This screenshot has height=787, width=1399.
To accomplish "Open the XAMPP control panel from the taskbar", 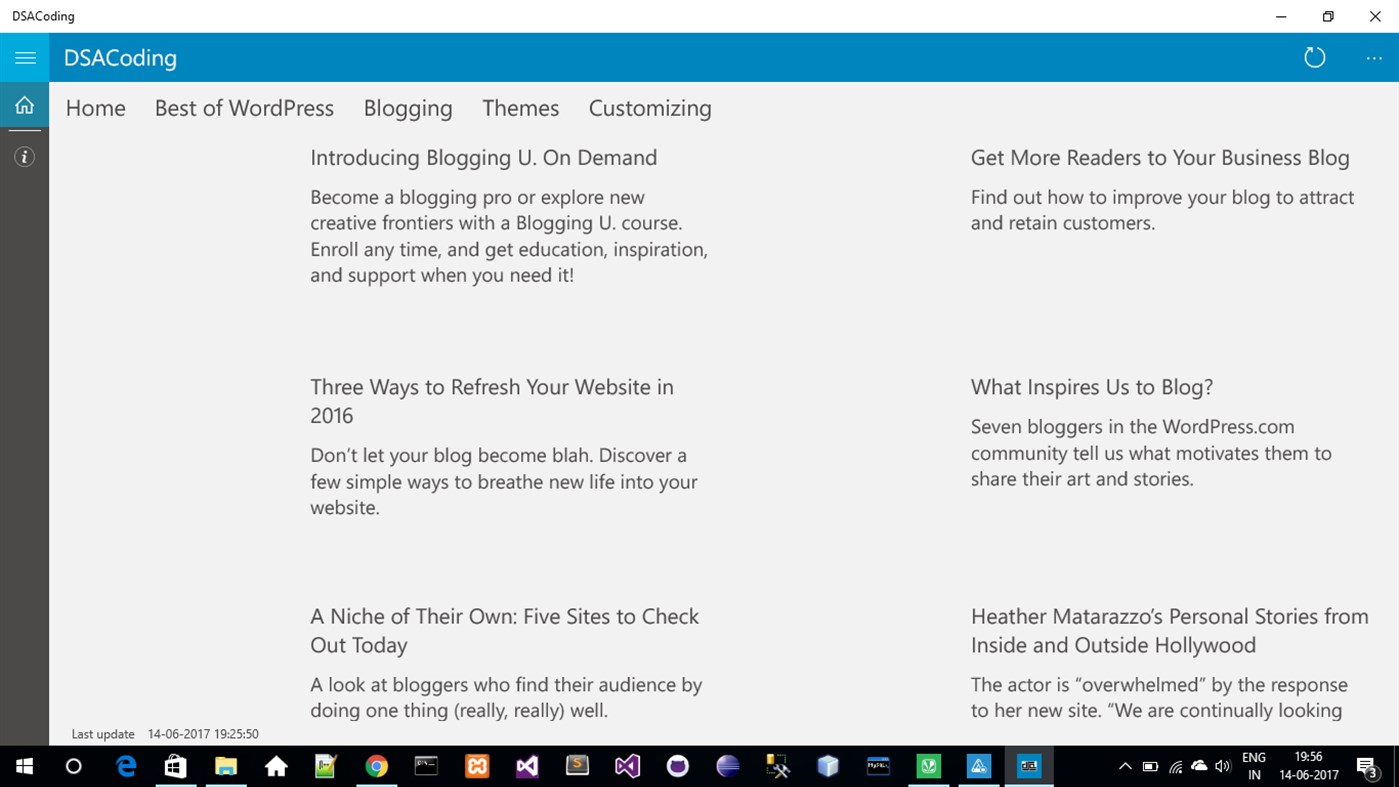I will (477, 767).
